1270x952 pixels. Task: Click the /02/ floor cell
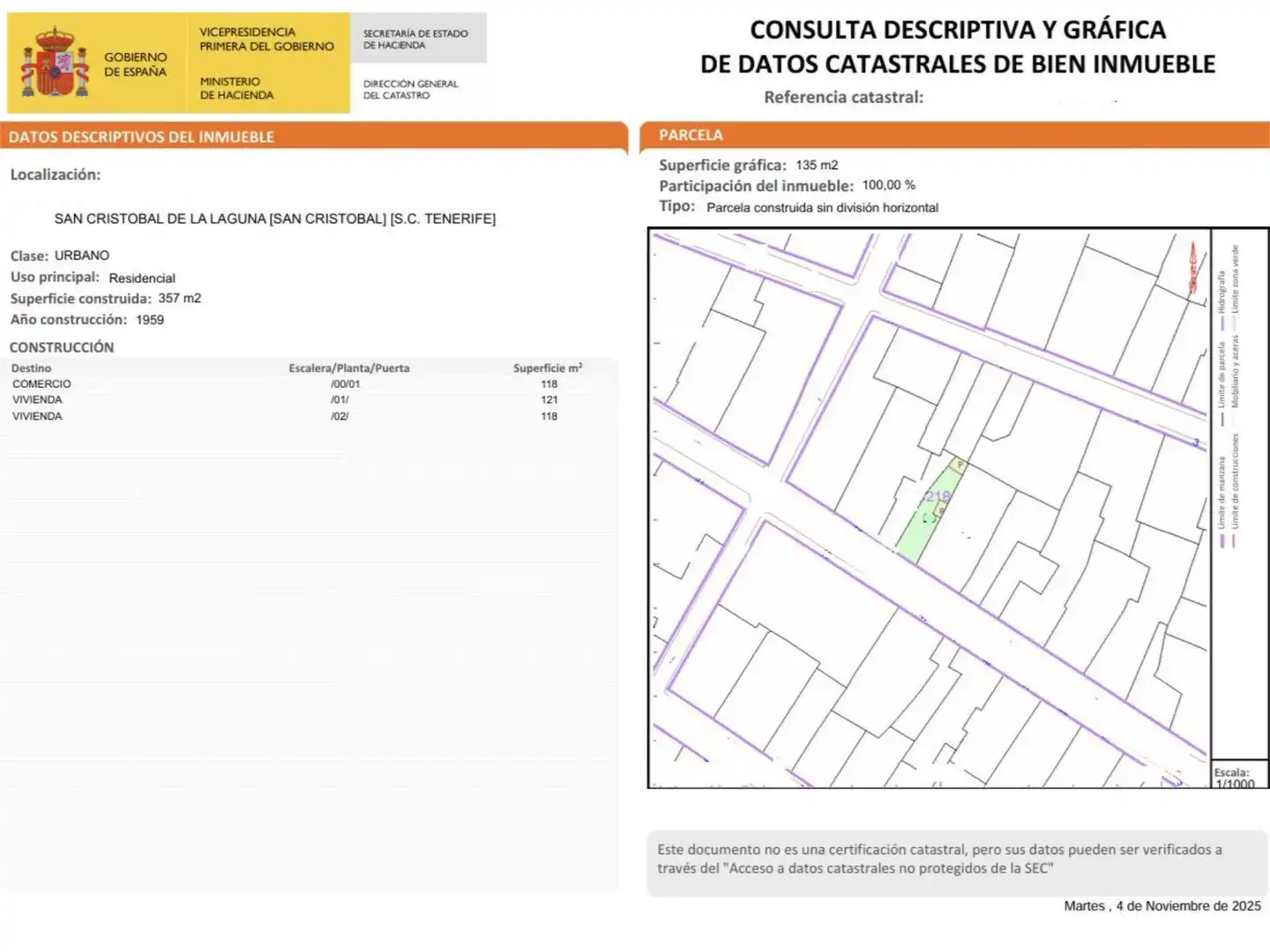340,416
